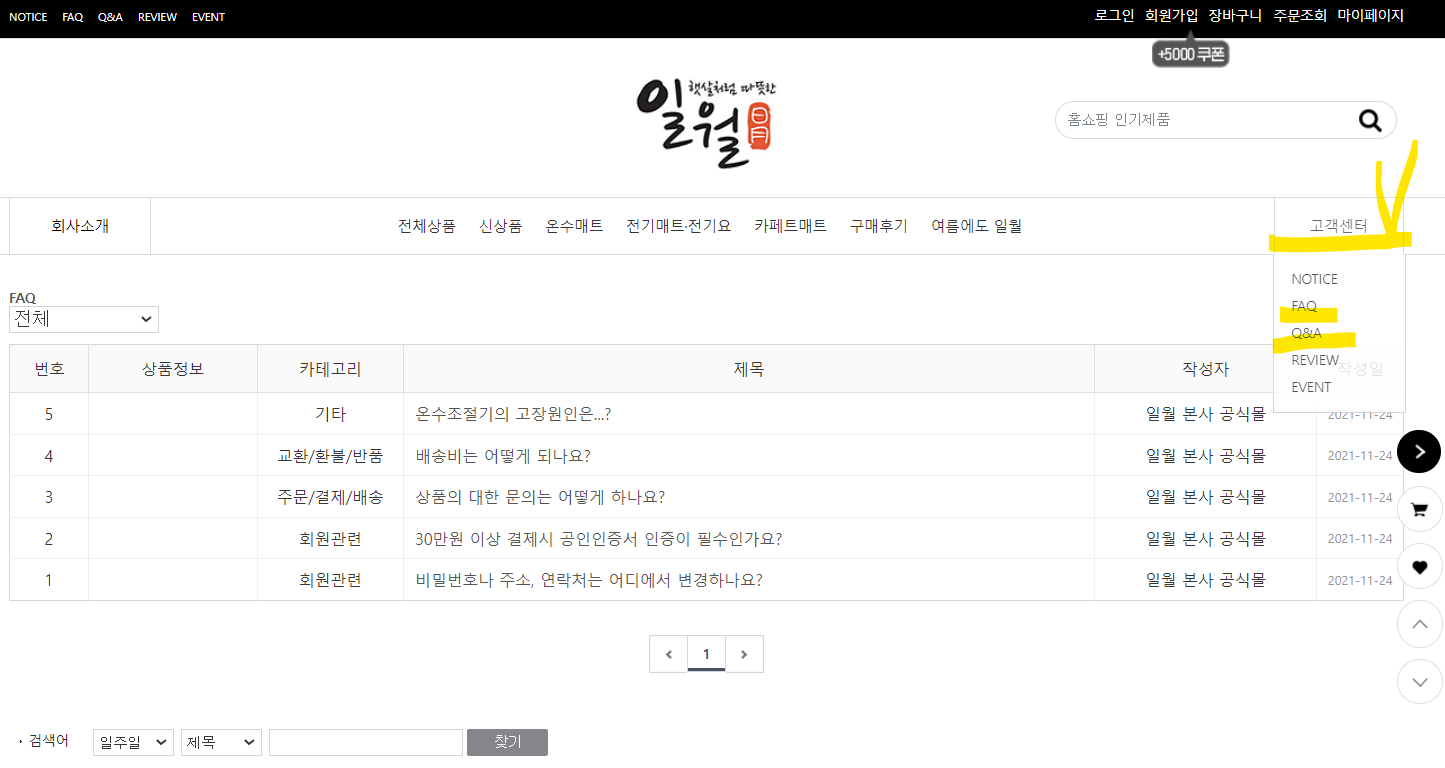This screenshot has width=1445, height=768.
Task: Click the search magnifier icon
Action: click(x=1369, y=120)
